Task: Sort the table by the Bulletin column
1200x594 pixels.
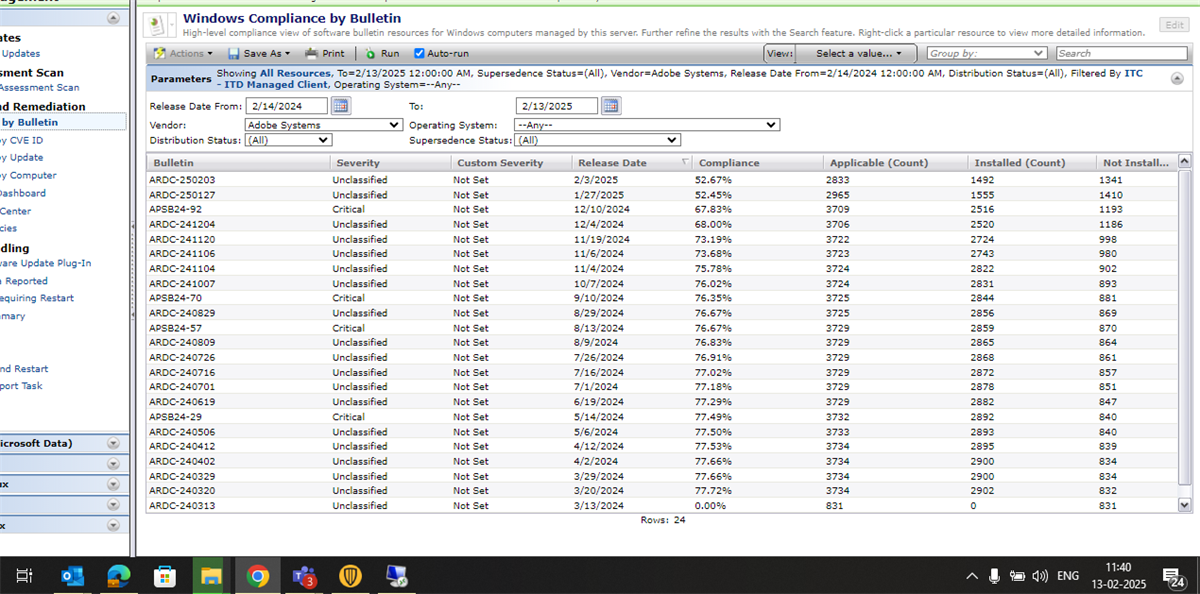Action: pos(239,162)
